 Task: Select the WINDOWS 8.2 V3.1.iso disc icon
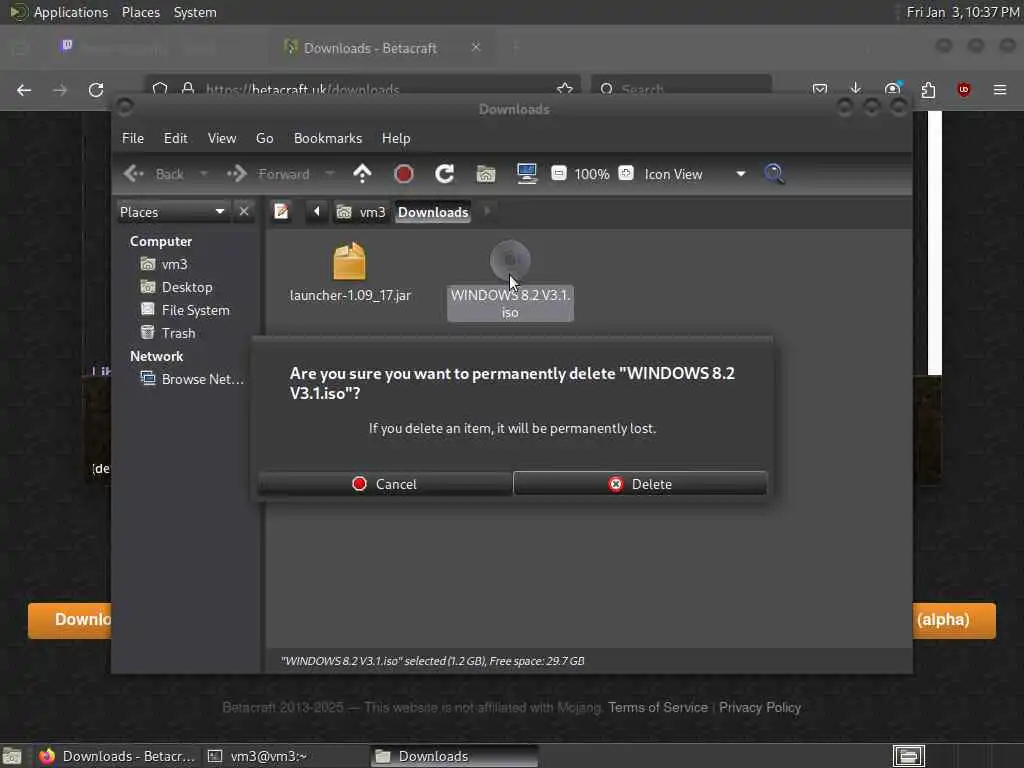pyautogui.click(x=510, y=261)
